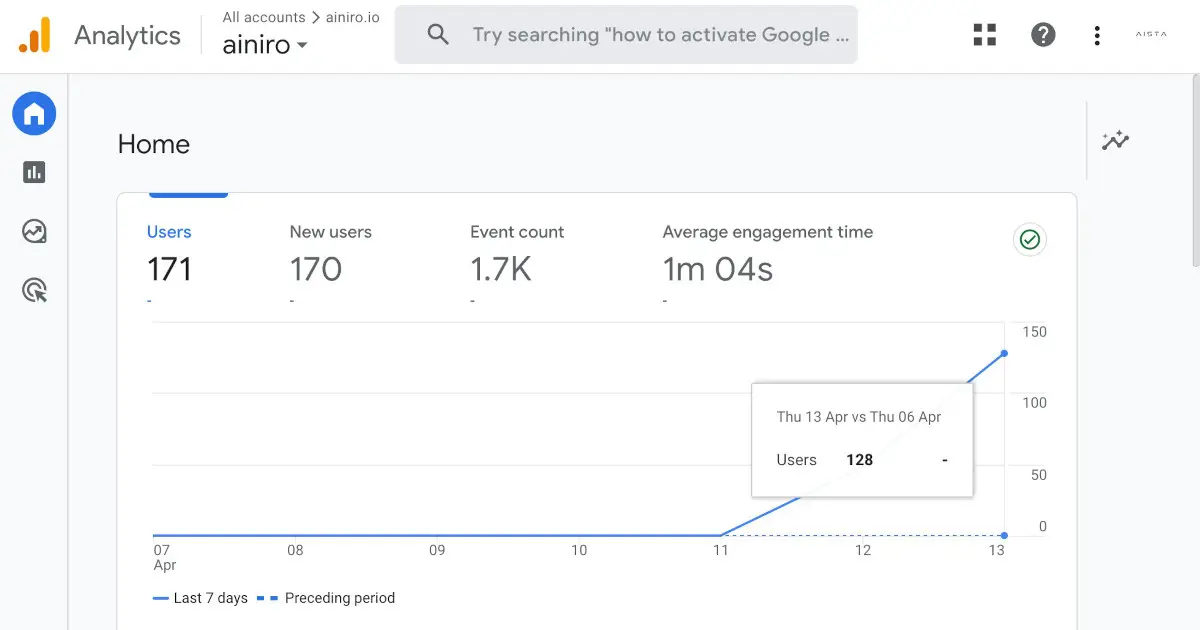Click the search input field
Image resolution: width=1200 pixels, height=630 pixels.
pyautogui.click(x=660, y=35)
